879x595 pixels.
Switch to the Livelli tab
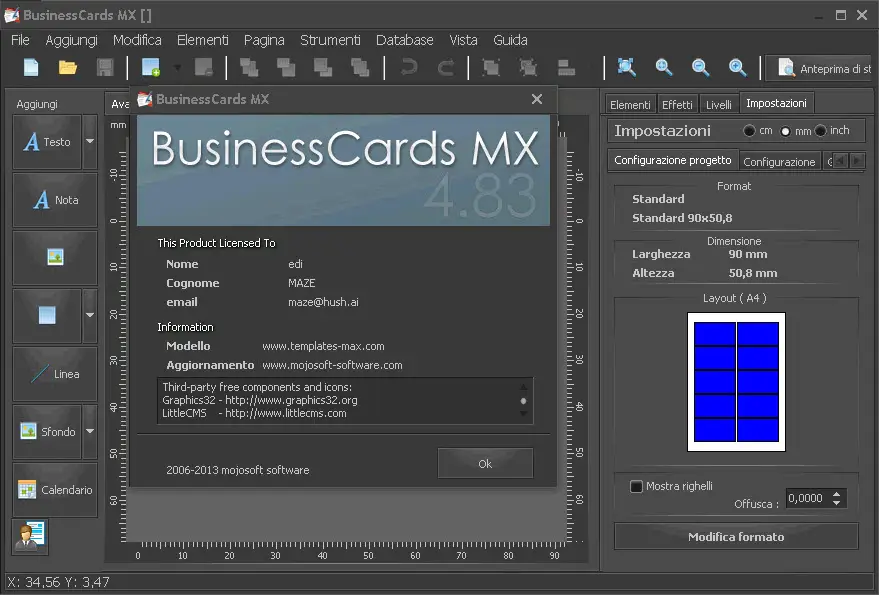(x=719, y=105)
